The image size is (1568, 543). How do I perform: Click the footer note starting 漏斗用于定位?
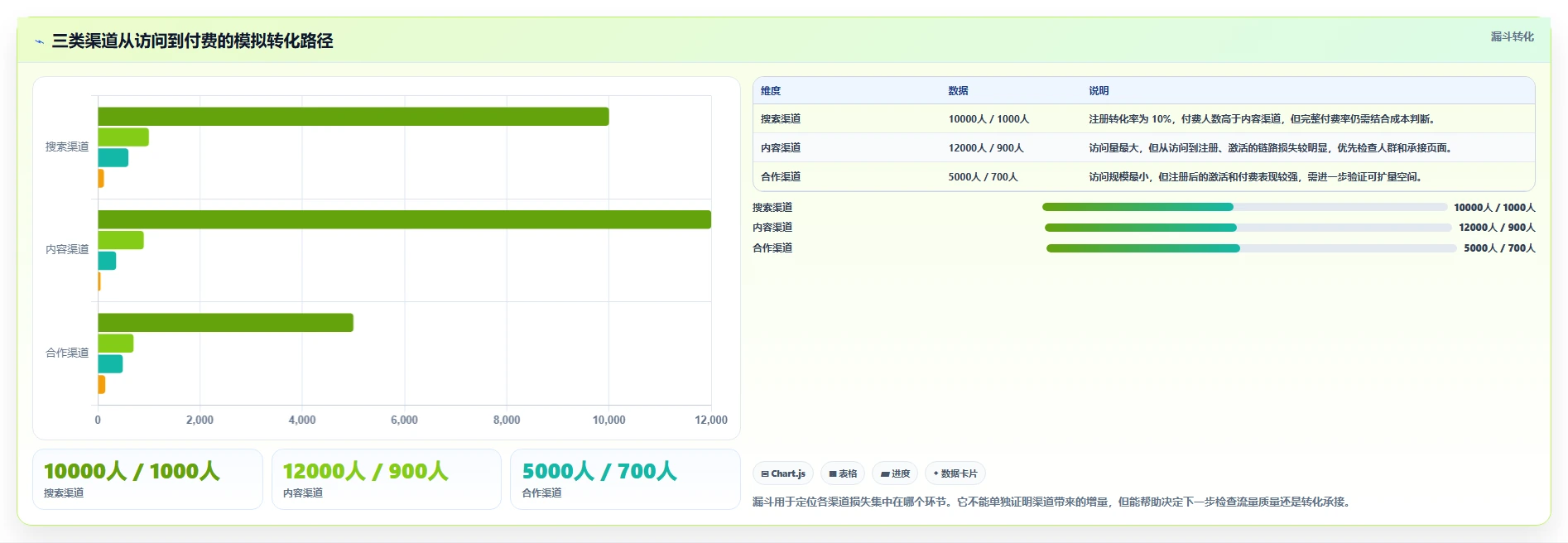click(1053, 502)
